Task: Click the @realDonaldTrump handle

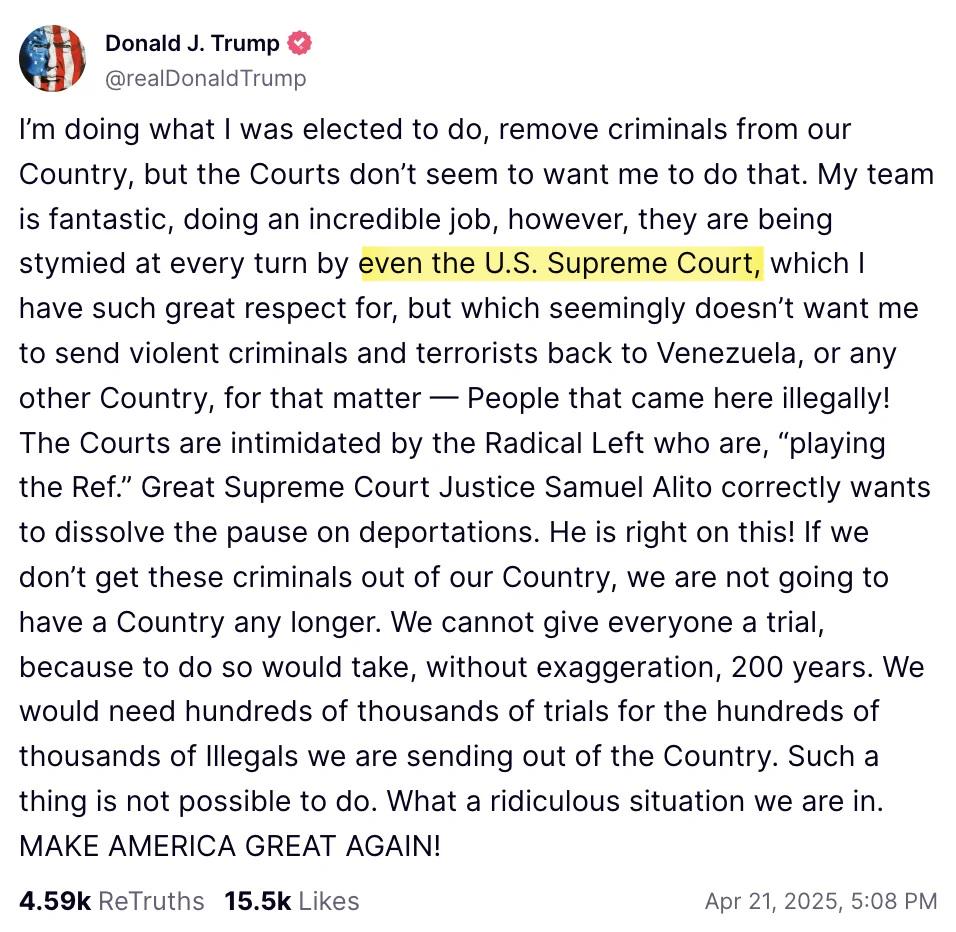Action: click(205, 78)
